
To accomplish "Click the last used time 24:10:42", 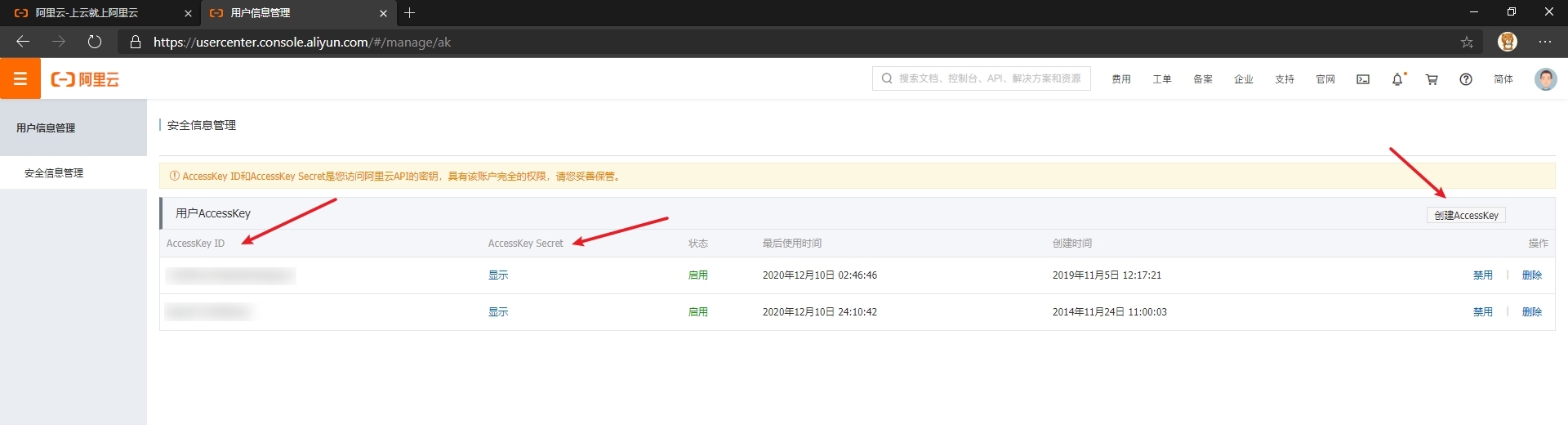I will [820, 312].
